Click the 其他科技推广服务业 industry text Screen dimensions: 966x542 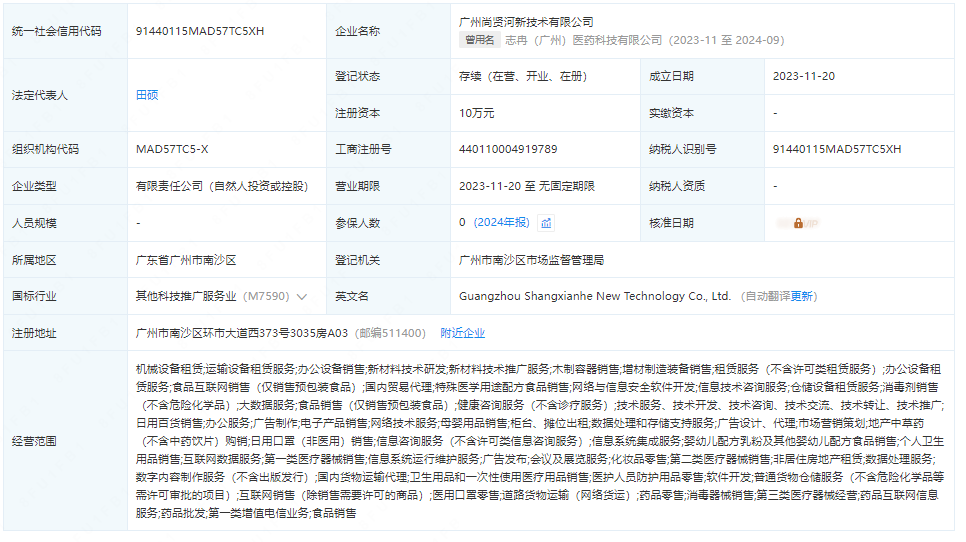185,297
